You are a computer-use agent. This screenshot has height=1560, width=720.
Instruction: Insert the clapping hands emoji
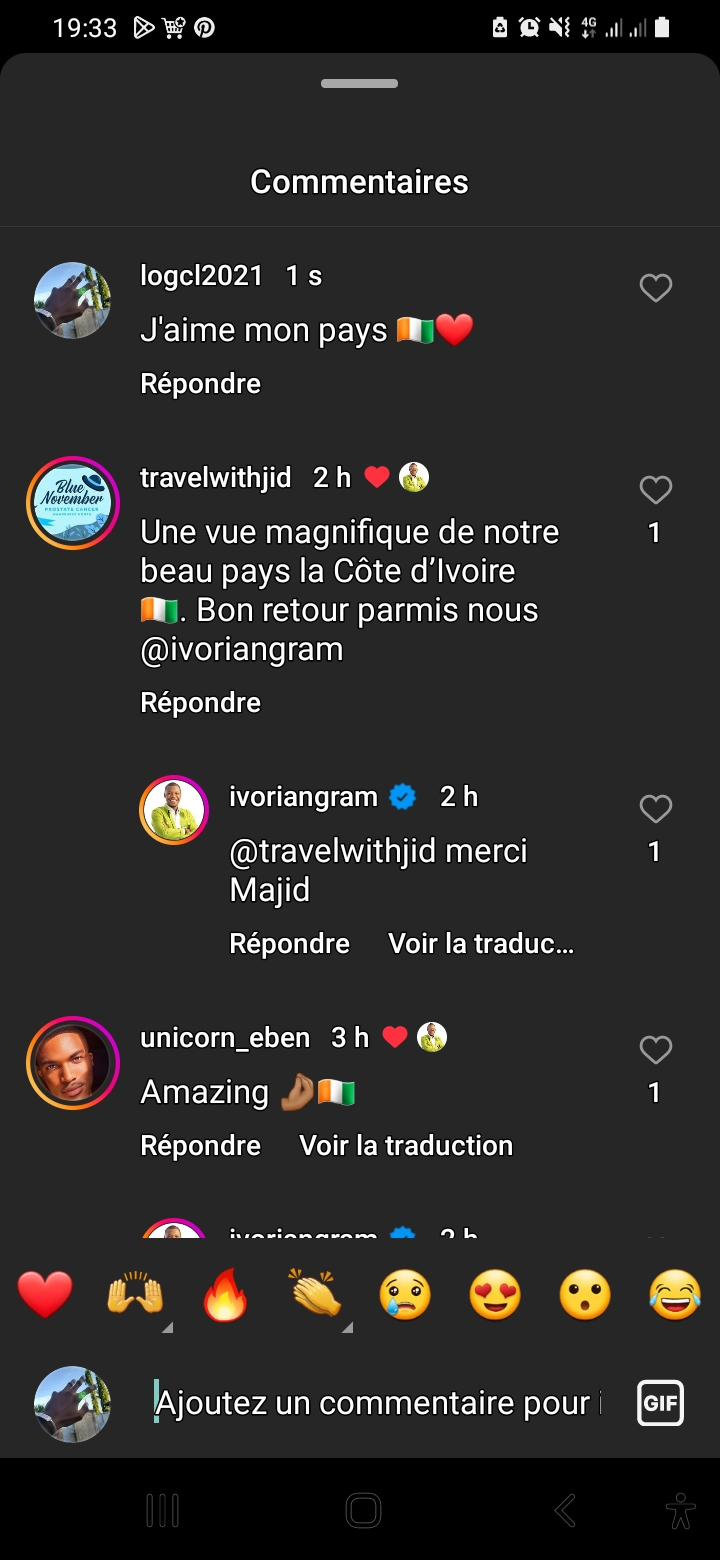coord(315,1295)
